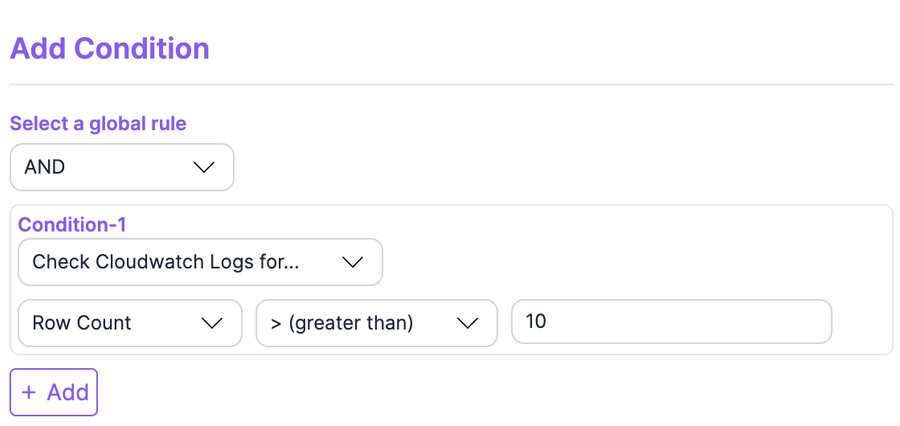900x426 pixels.
Task: Click the Select a global rule label
Action: (x=98, y=124)
